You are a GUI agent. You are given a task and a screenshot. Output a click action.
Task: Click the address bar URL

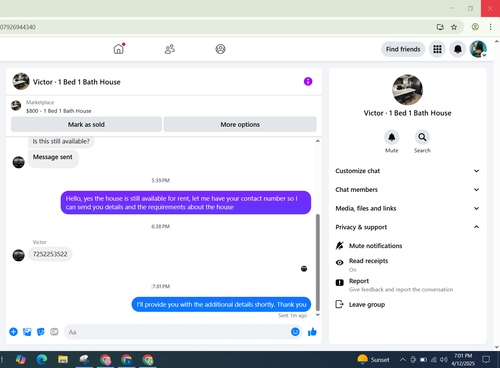point(18,27)
